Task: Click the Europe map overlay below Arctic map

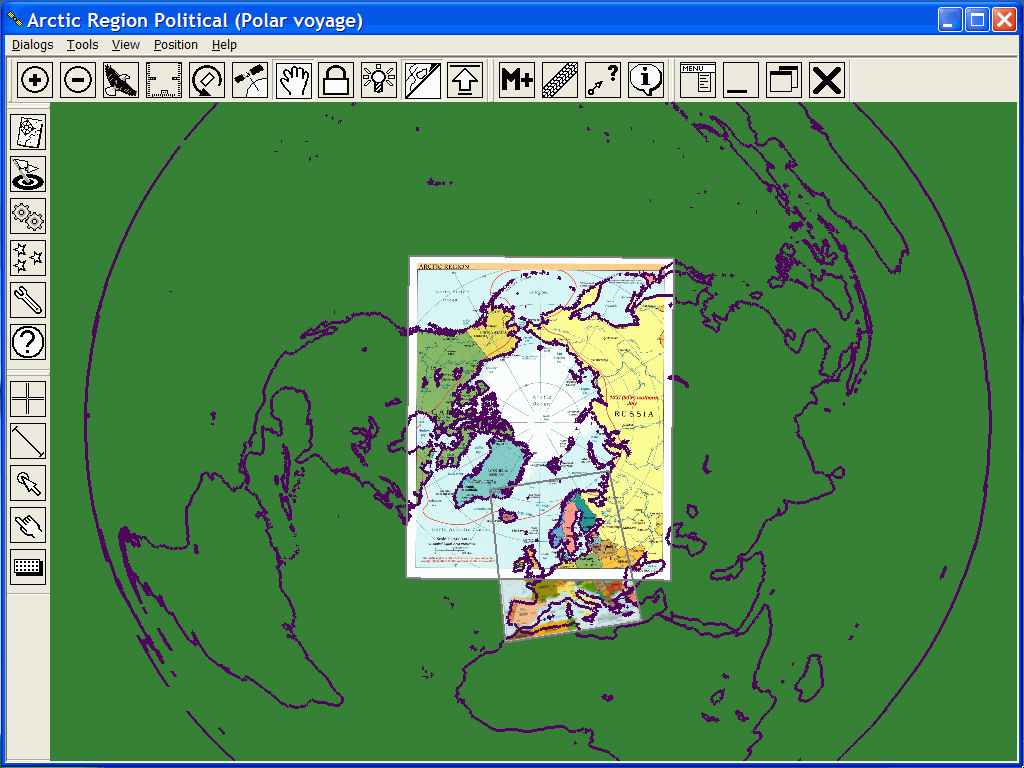Action: [x=571, y=609]
